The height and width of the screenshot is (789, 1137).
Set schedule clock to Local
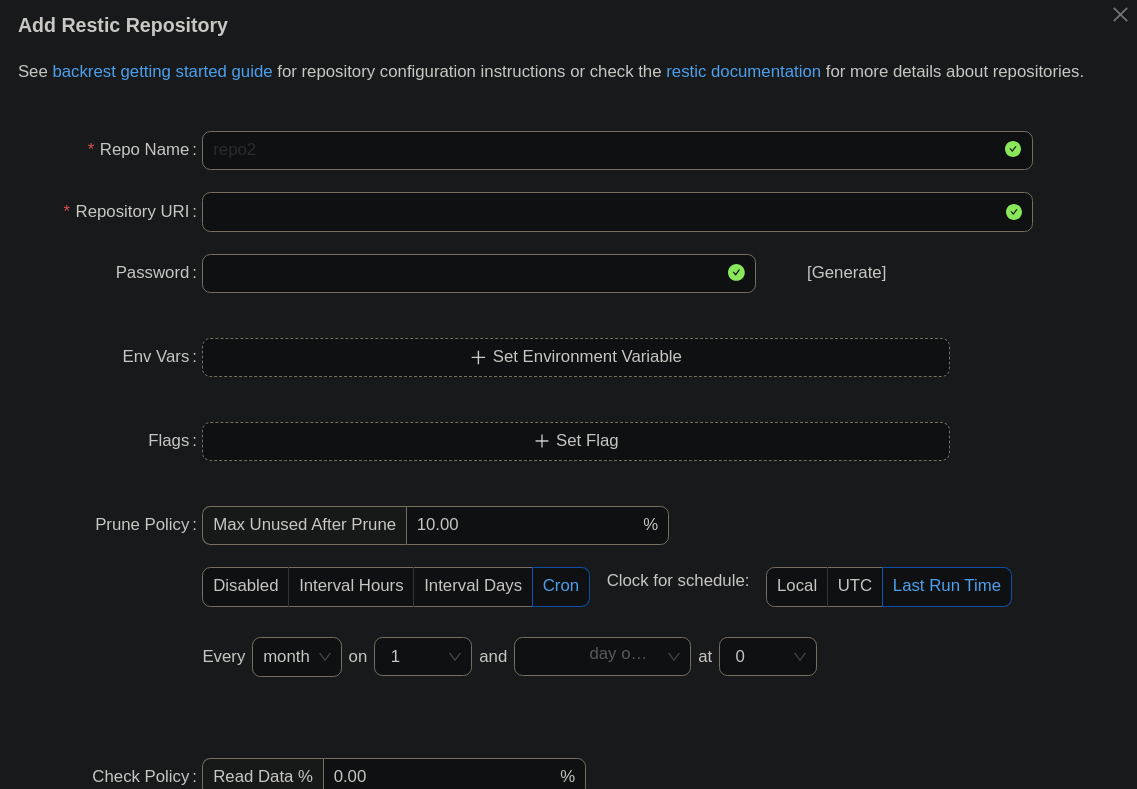click(x=797, y=587)
